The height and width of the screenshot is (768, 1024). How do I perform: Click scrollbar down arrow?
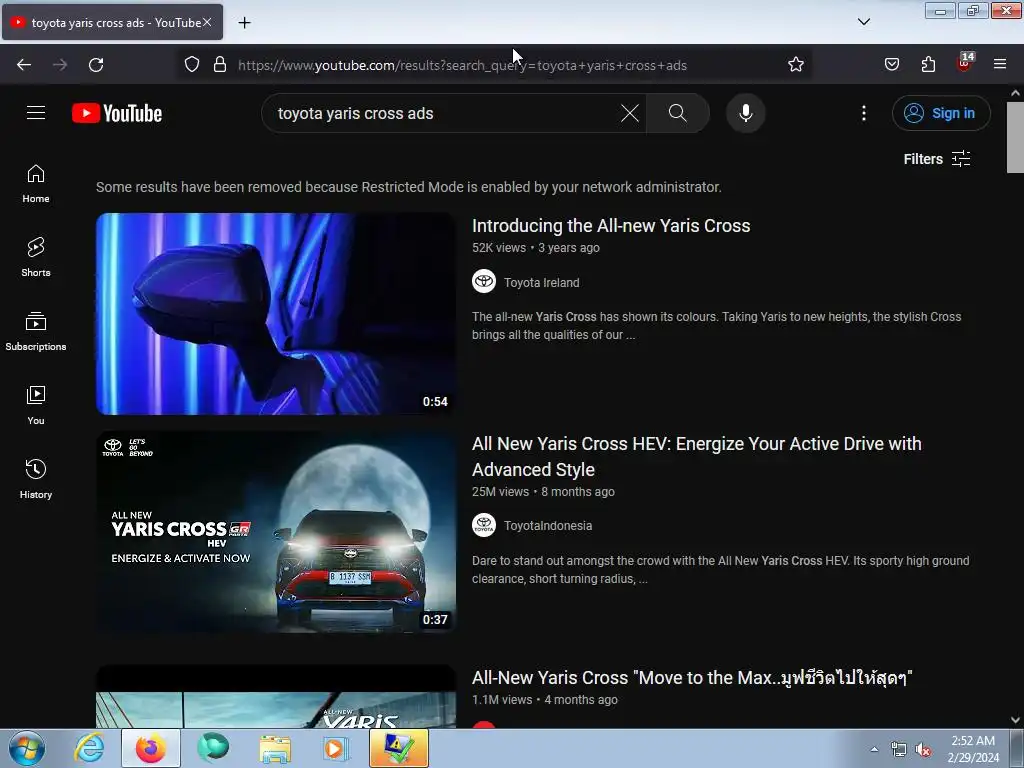[1015, 720]
